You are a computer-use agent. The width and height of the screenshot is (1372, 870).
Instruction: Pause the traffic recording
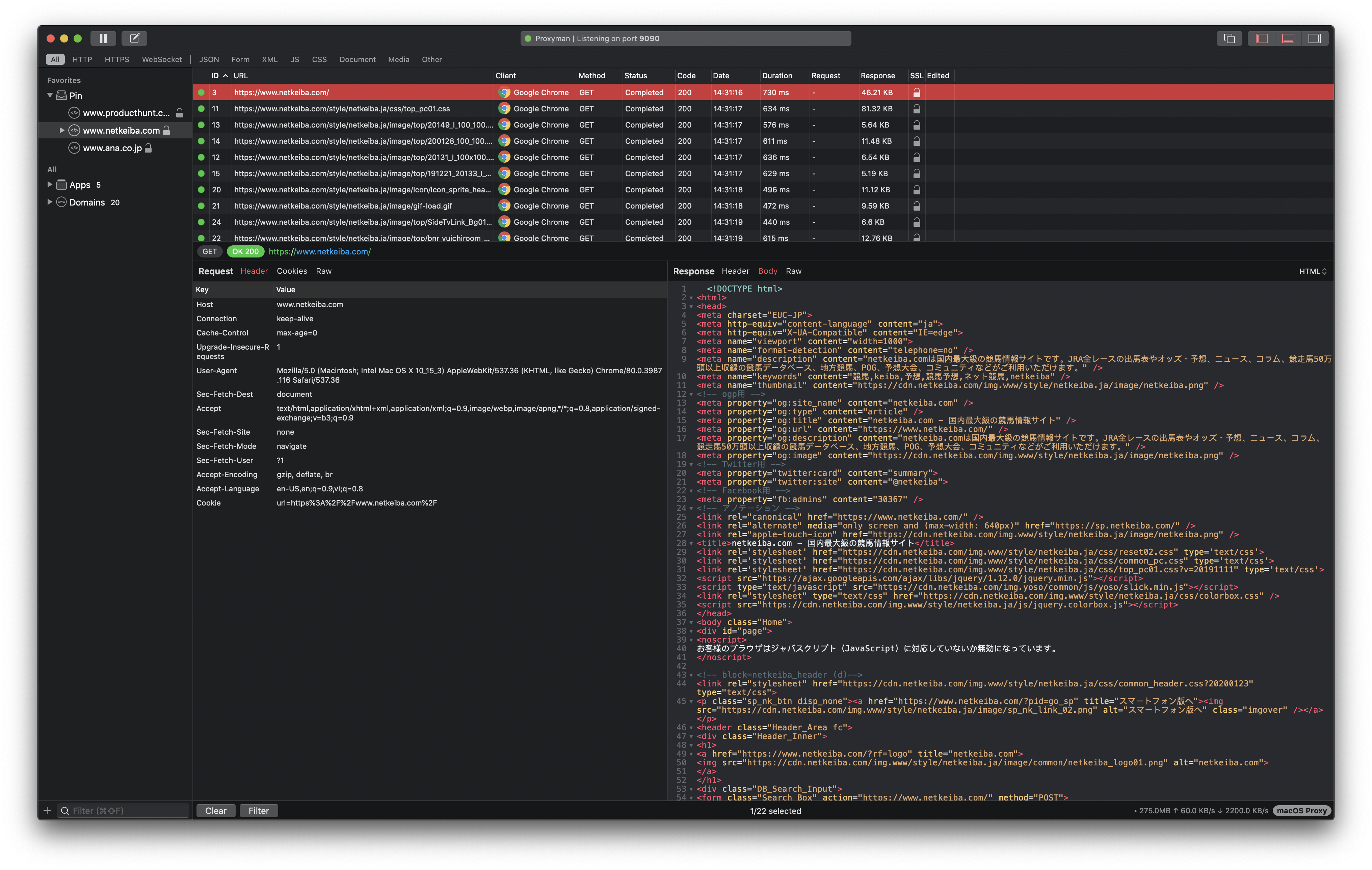point(103,38)
